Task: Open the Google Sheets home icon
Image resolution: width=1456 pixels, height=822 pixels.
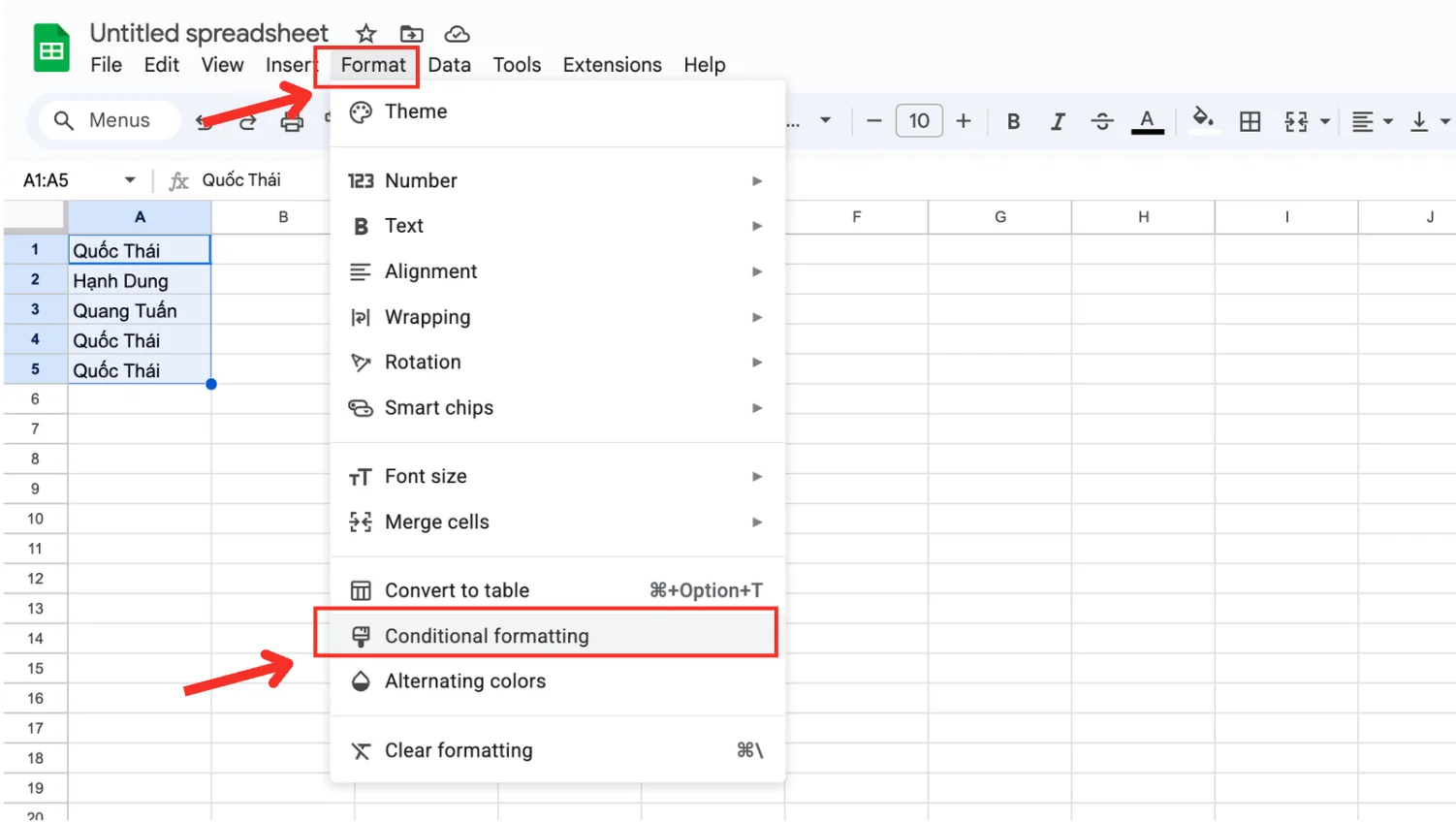Action: [x=51, y=47]
